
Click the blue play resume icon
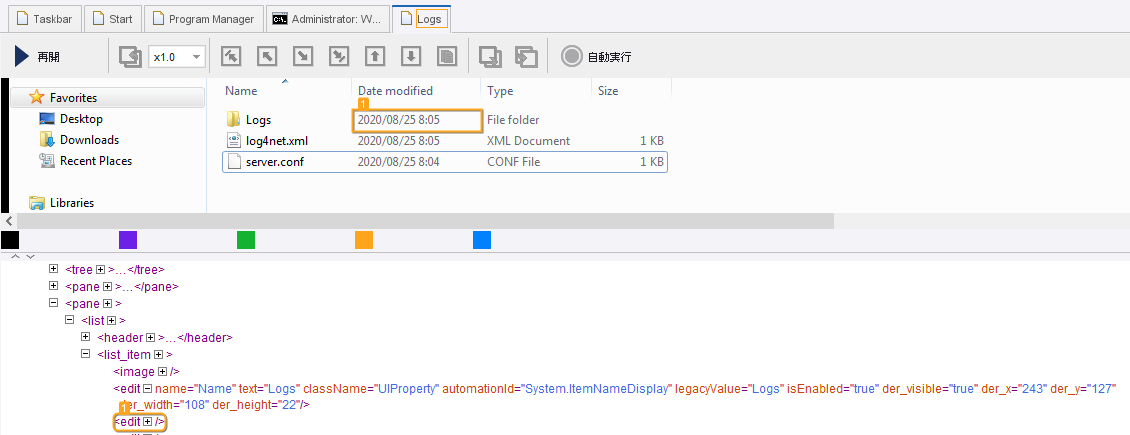(22, 56)
